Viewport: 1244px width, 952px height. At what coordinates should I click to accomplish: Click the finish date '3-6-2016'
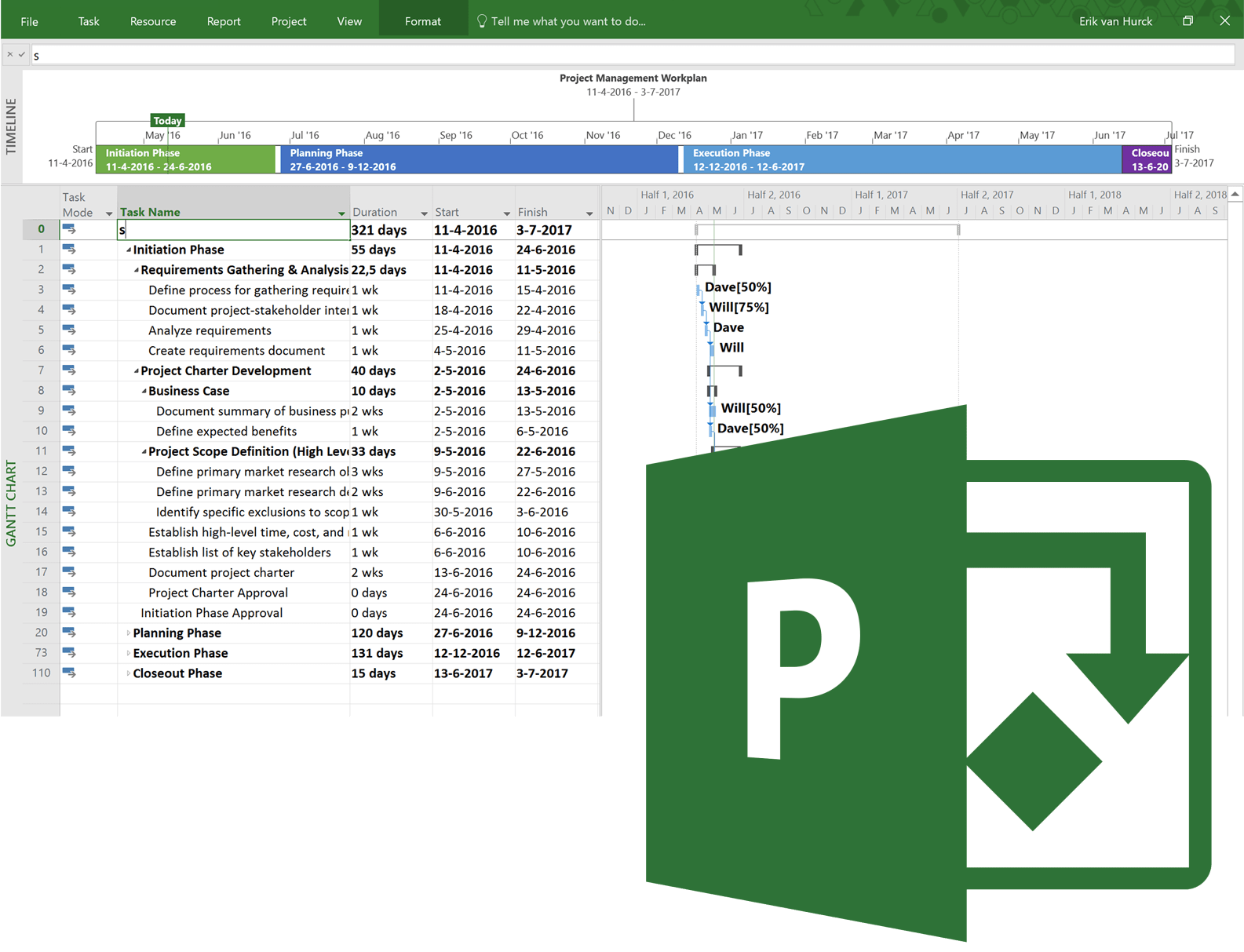coord(542,512)
